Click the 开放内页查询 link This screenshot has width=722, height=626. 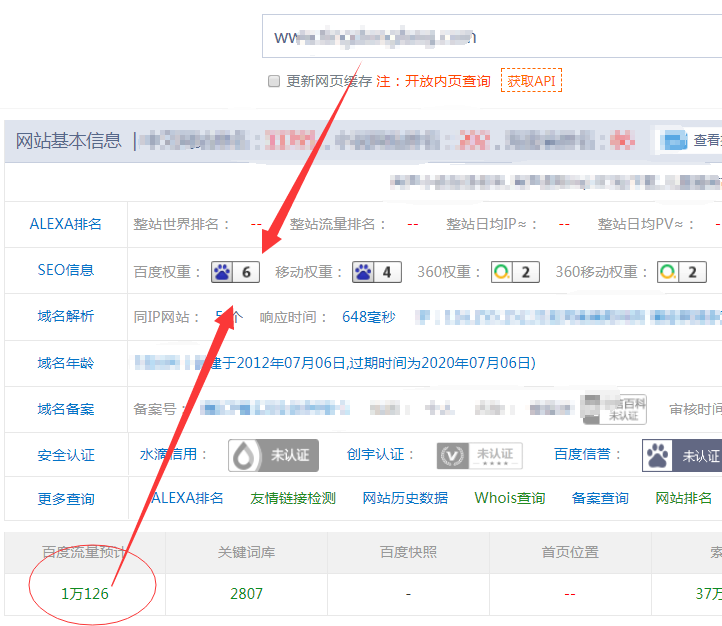[x=447, y=81]
